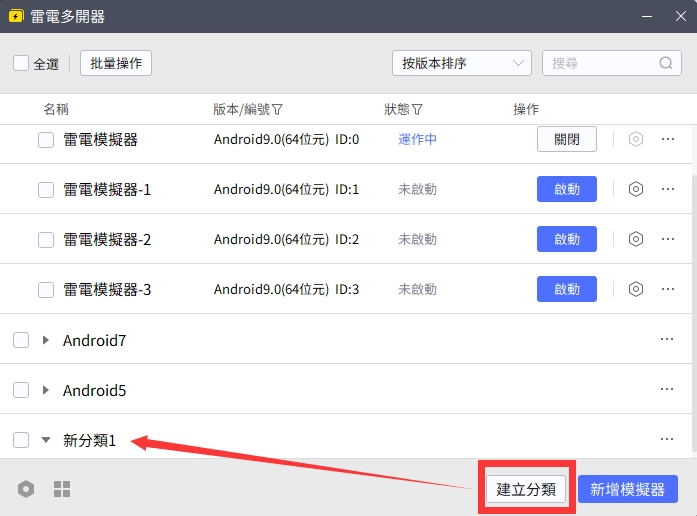Screen dimensions: 697x516
Task: Click Android9.0(64位元) ID:0 version text
Action: click(x=286, y=140)
